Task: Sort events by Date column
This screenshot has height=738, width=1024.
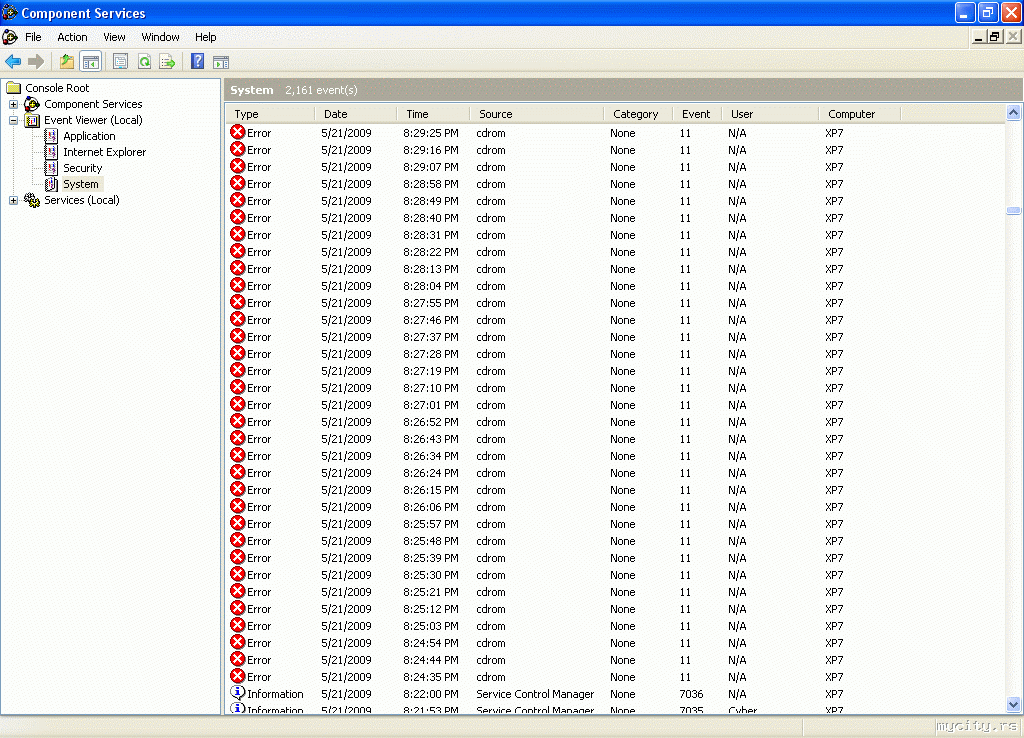Action: coord(355,114)
